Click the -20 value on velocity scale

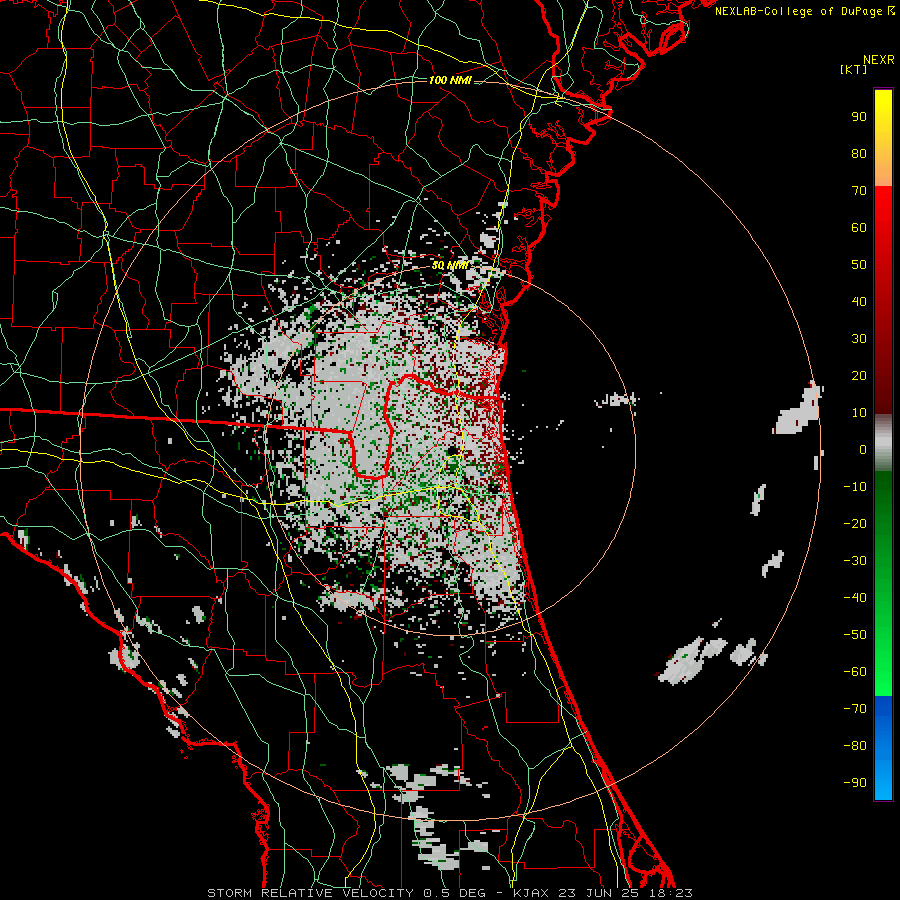pyautogui.click(x=855, y=523)
